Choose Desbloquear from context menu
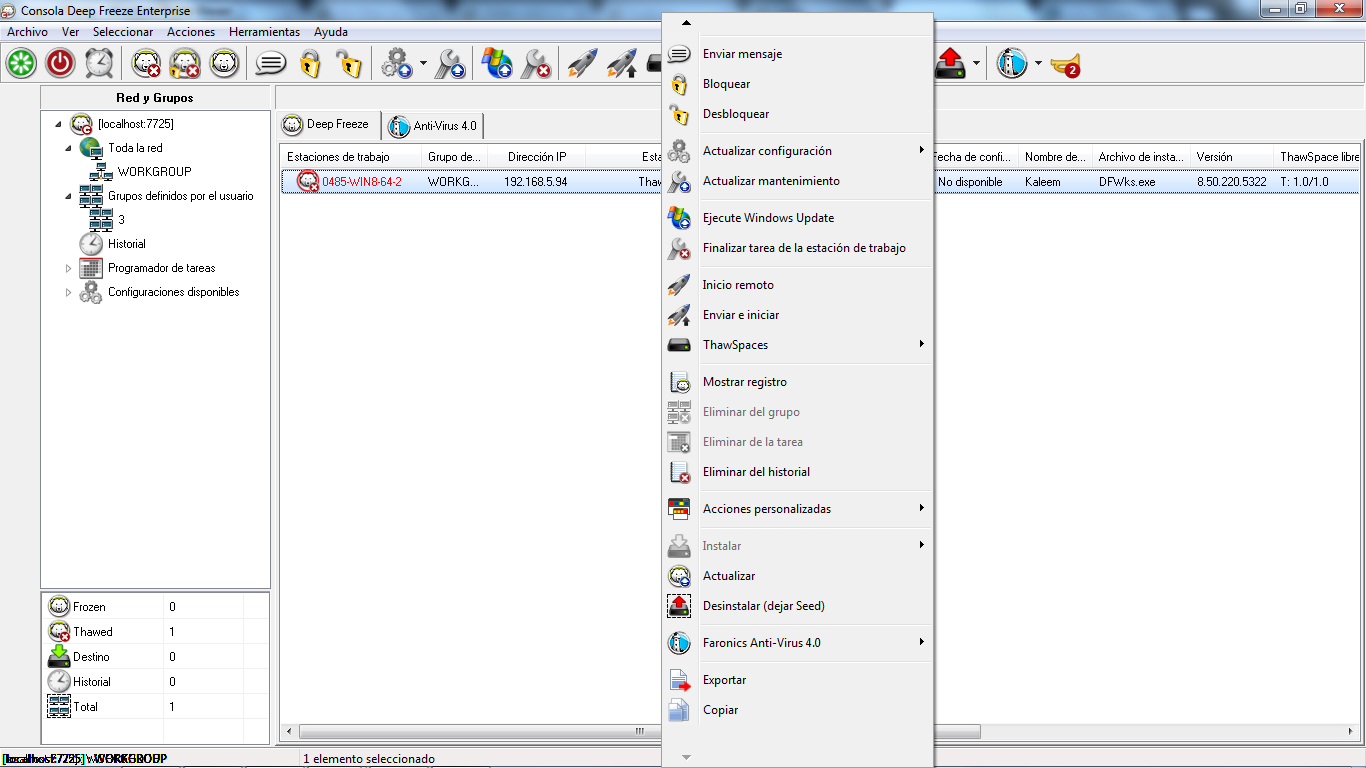The width and height of the screenshot is (1366, 768). click(x=797, y=114)
